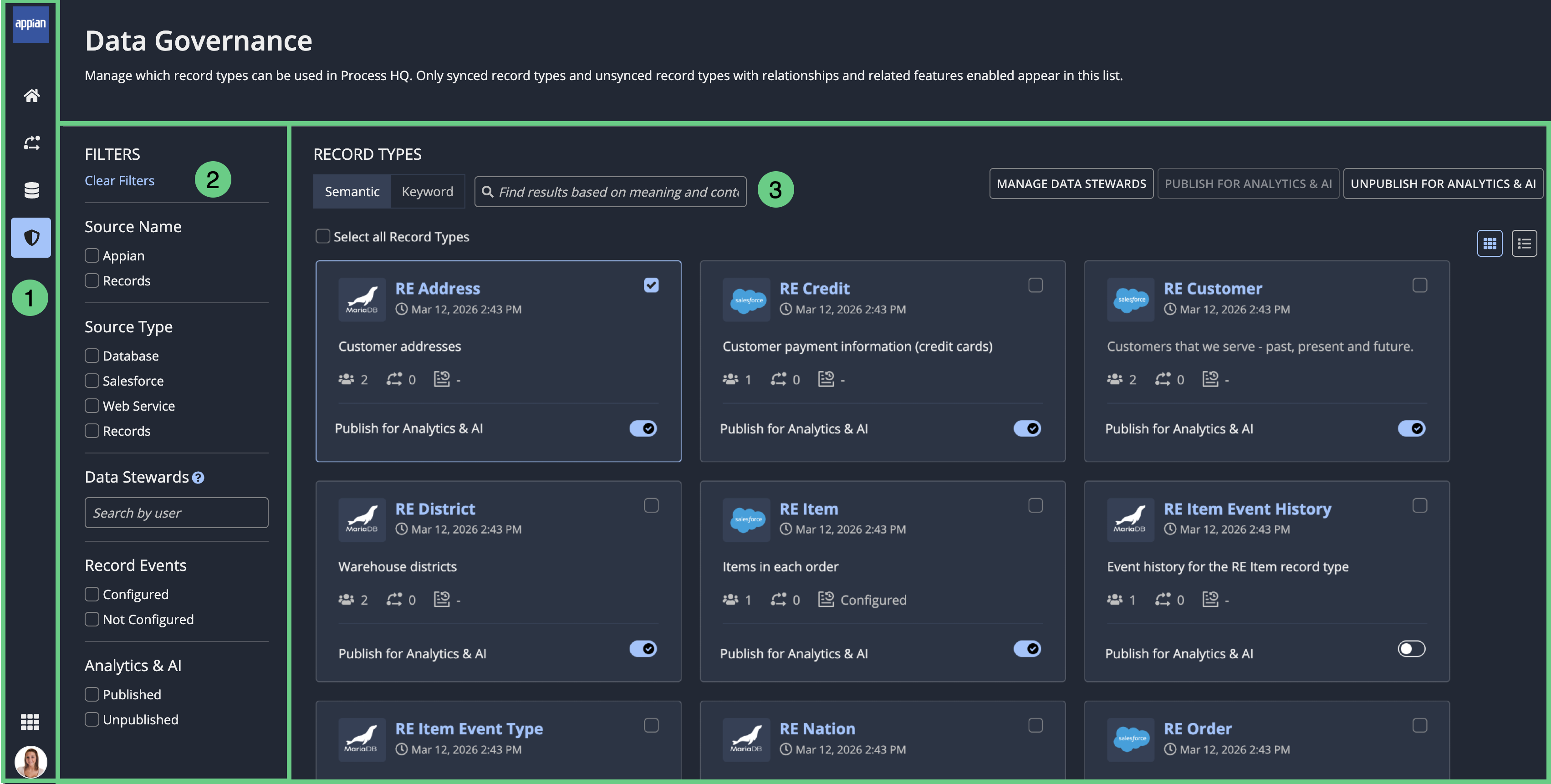Check Select all Record Types
This screenshot has width=1551, height=784.
[323, 236]
